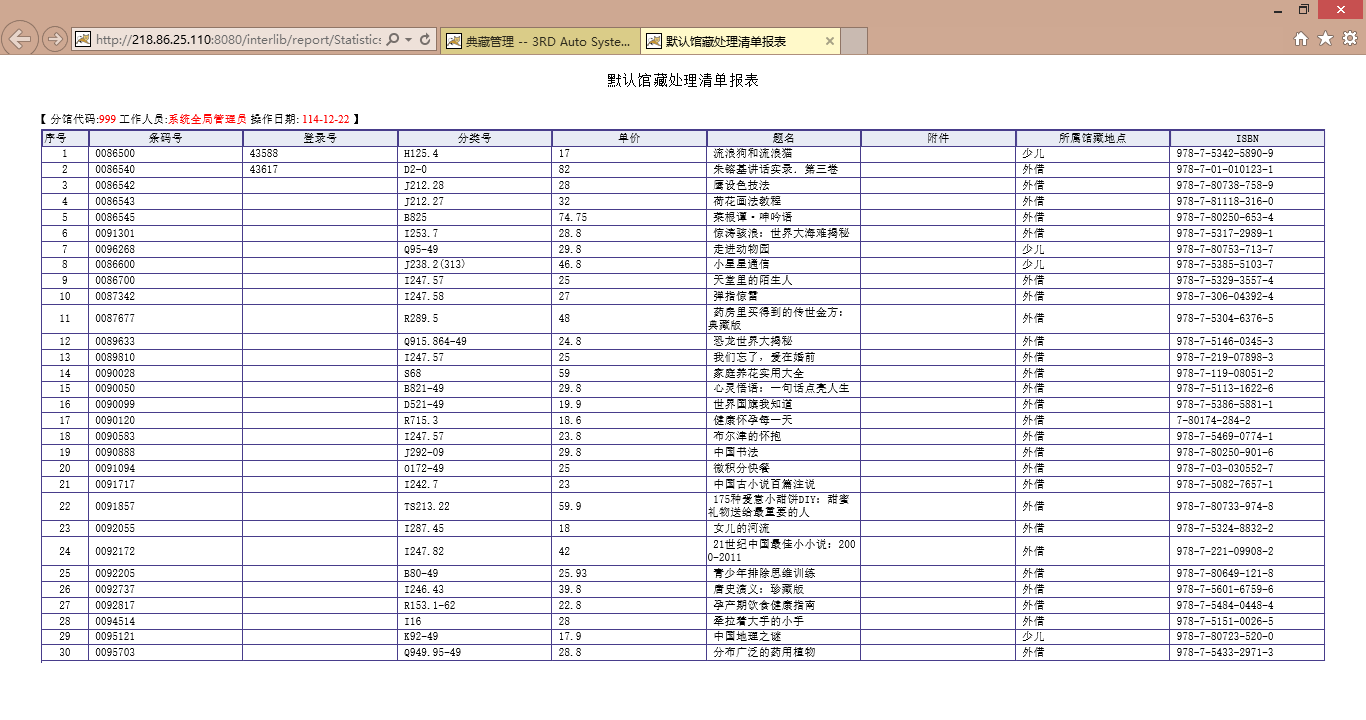Image resolution: width=1366 pixels, height=720 pixels.
Task: Click the search magnifier in address bar
Action: pyautogui.click(x=392, y=40)
